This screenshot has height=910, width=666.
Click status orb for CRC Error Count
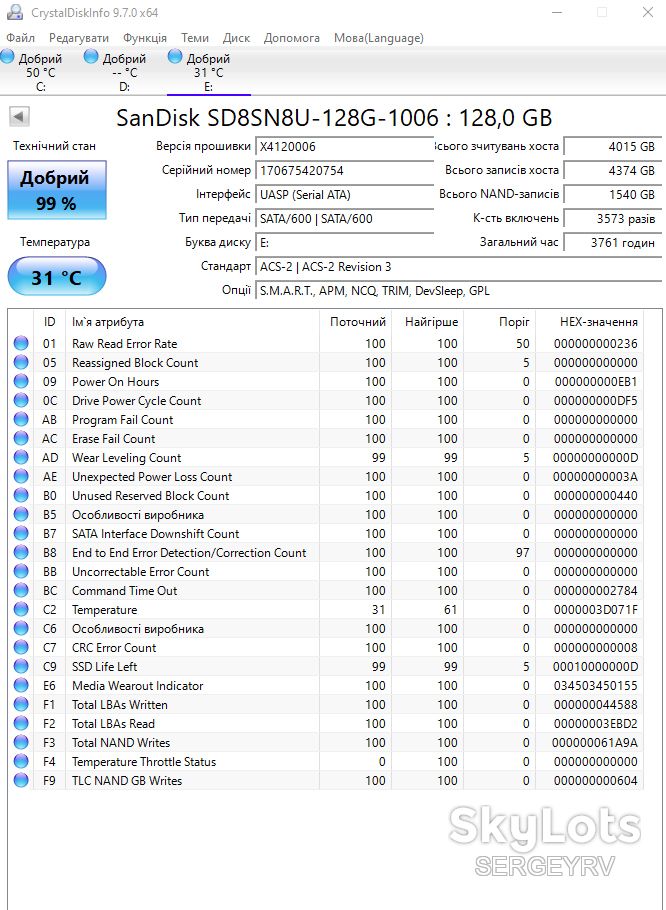21,647
